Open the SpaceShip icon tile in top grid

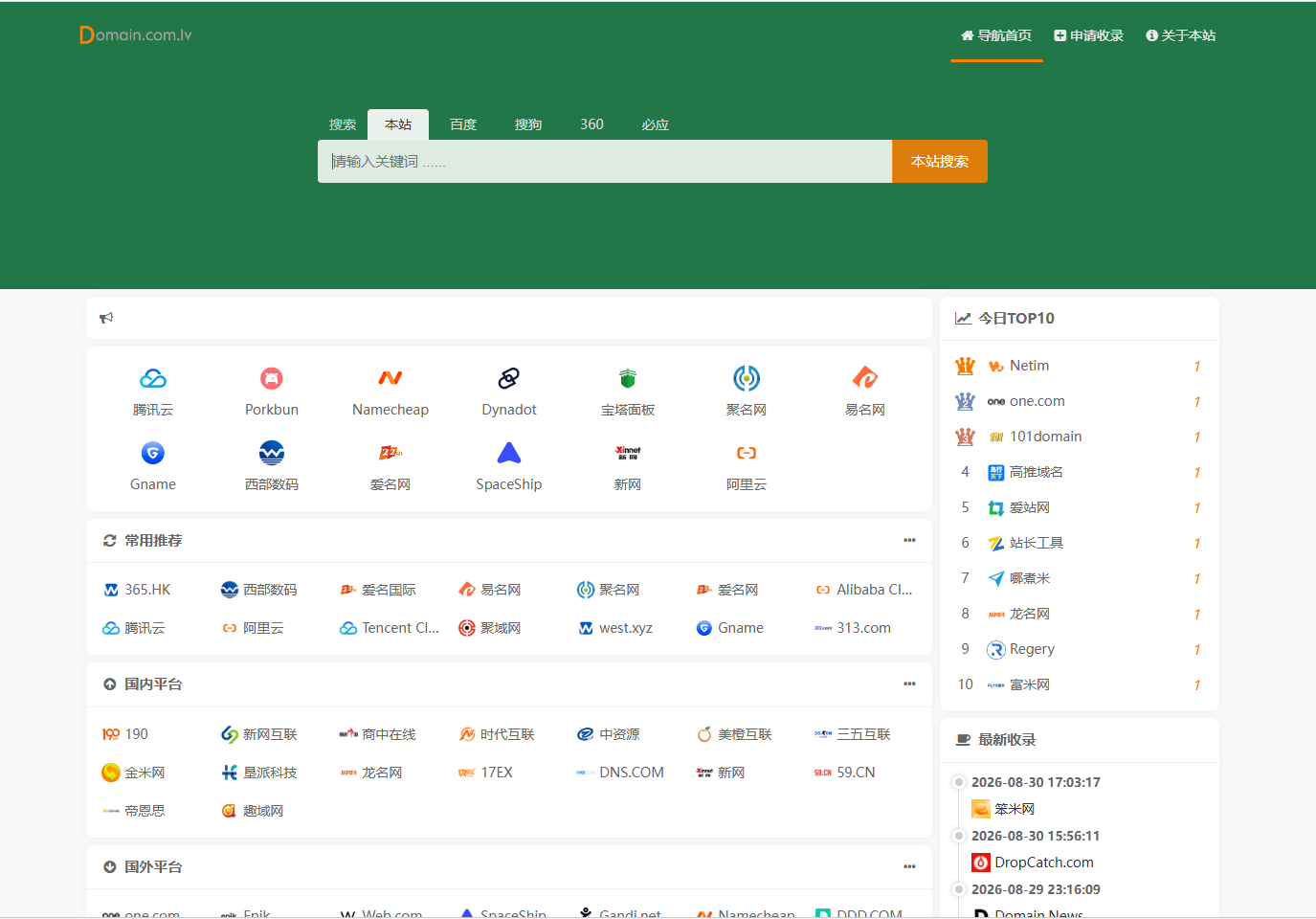(x=509, y=466)
